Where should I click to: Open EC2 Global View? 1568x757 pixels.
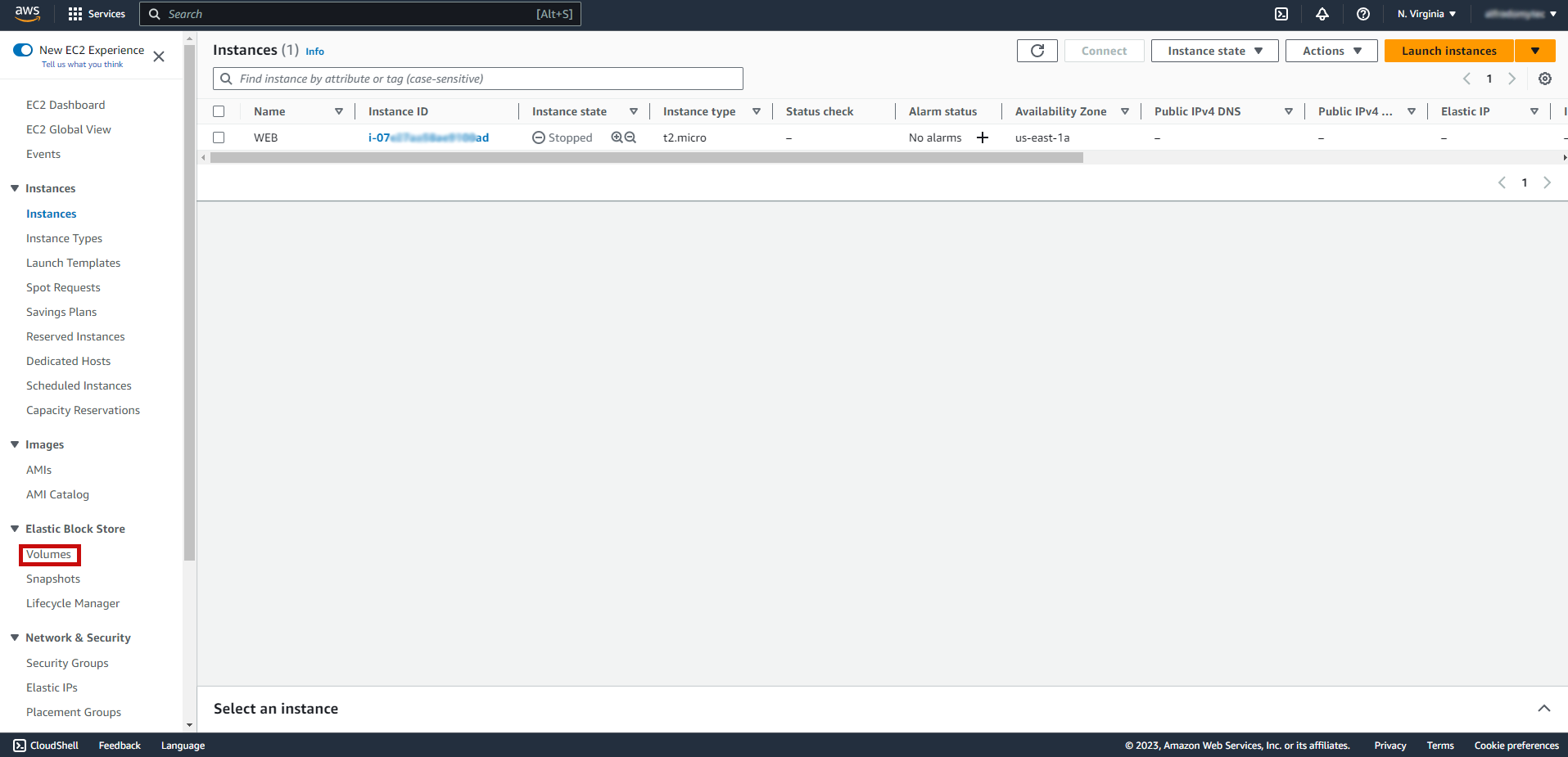[x=69, y=129]
